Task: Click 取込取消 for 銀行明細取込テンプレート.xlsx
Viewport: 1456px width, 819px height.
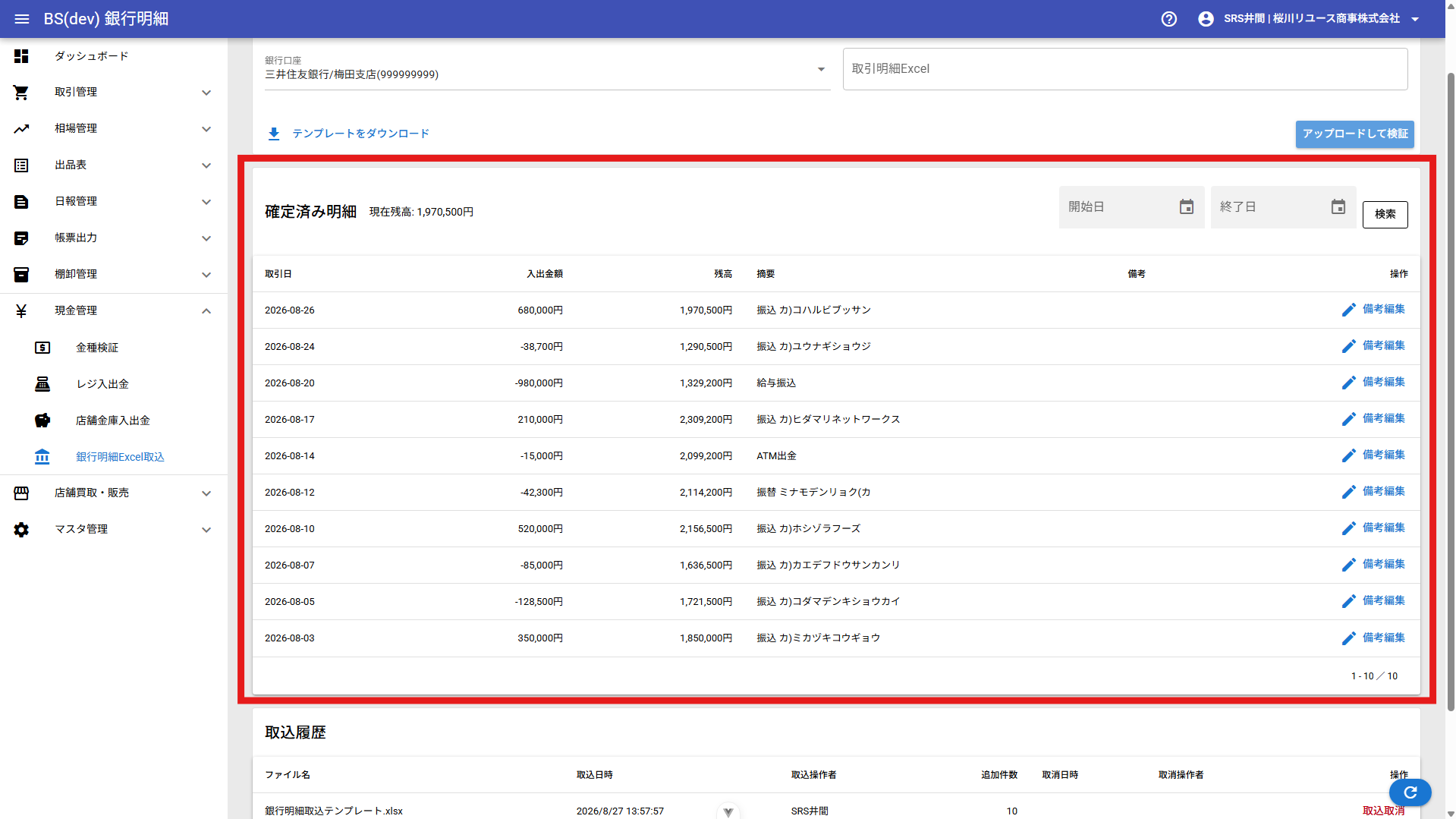Action: pos(1384,811)
